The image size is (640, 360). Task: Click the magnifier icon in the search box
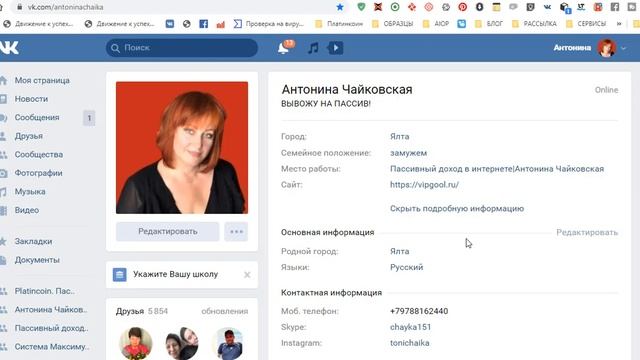click(x=116, y=48)
